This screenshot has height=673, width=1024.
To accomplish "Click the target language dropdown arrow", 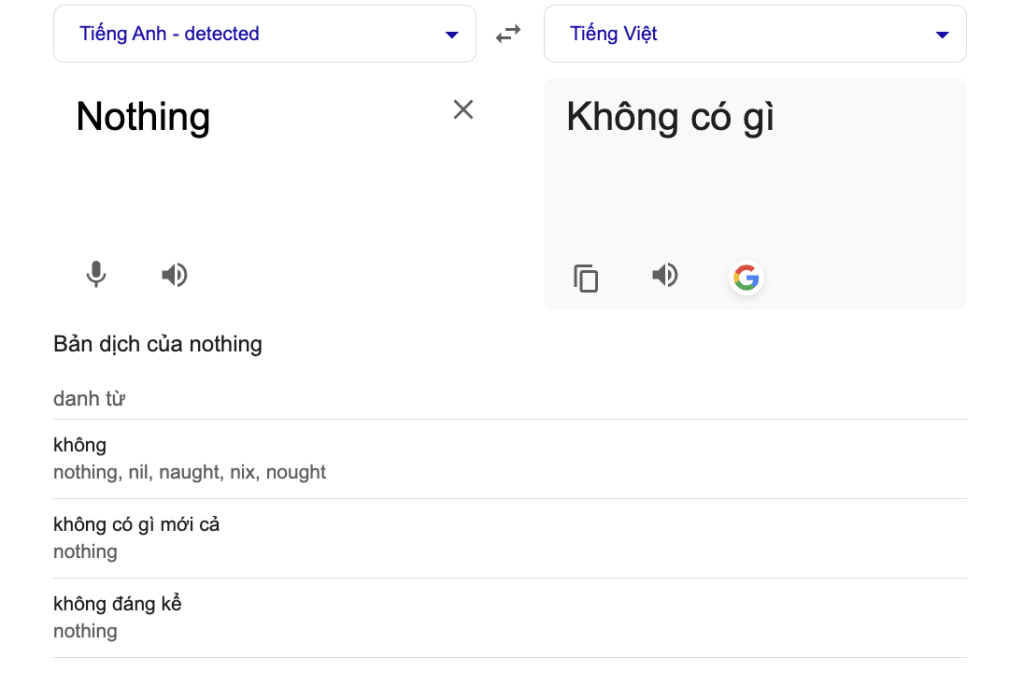I will pyautogui.click(x=941, y=35).
